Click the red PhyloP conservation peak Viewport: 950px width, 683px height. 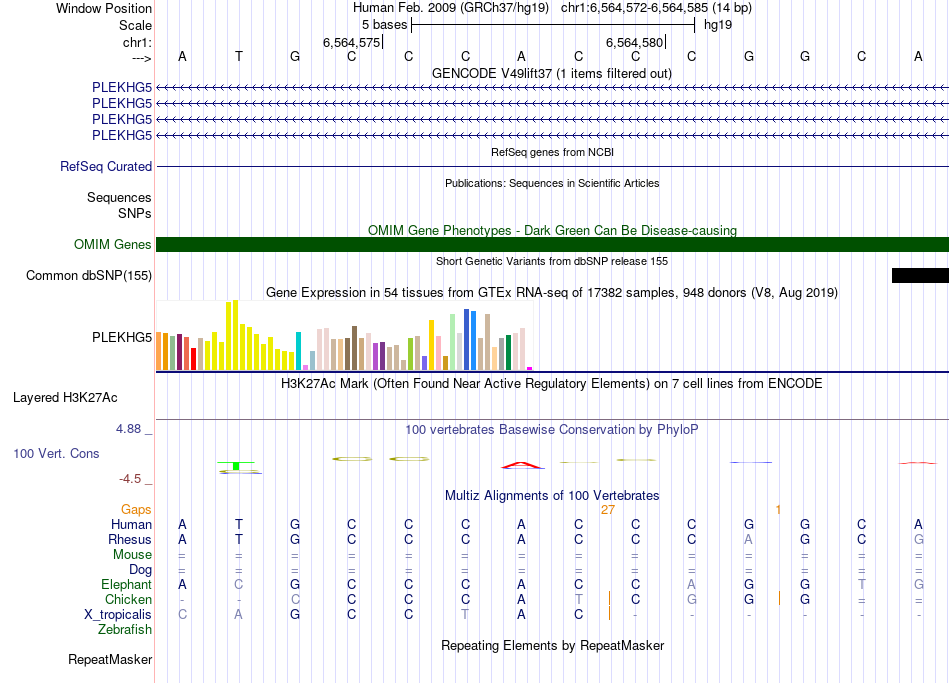pos(522,465)
